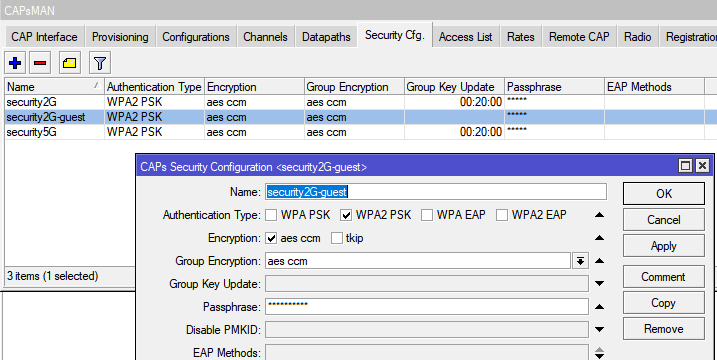Check the WPA2 EAP option
This screenshot has width=717, height=360.
point(502,215)
